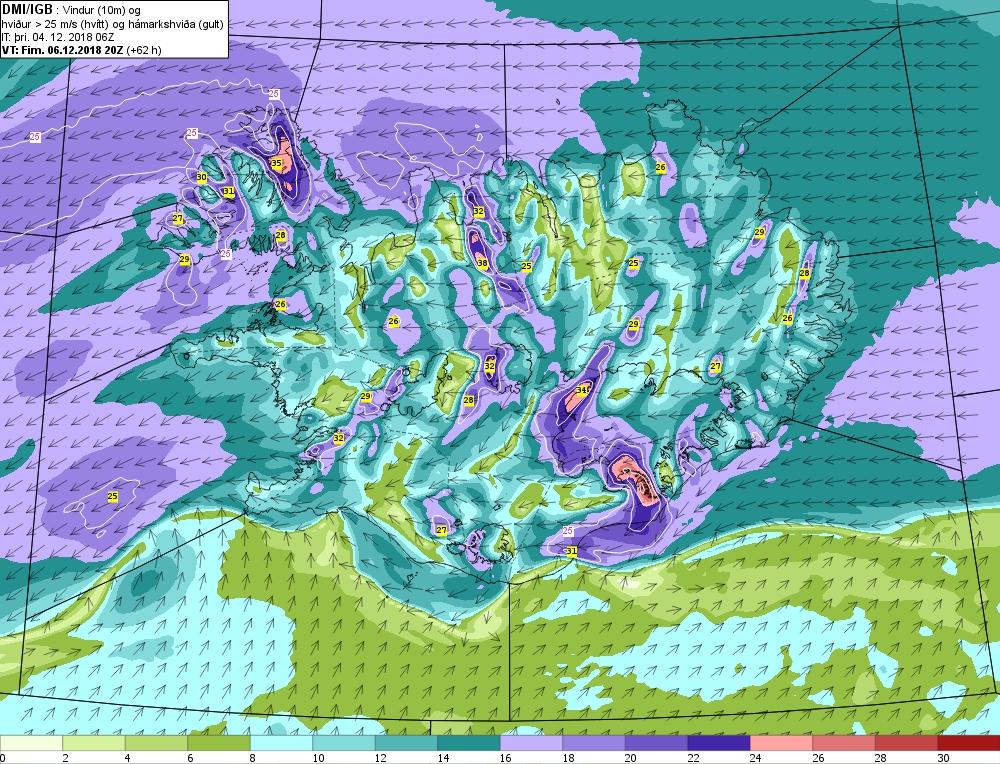Select the 28–30 m/s red legend swatch
Image resolution: width=1000 pixels, height=764 pixels.
(x=906, y=743)
